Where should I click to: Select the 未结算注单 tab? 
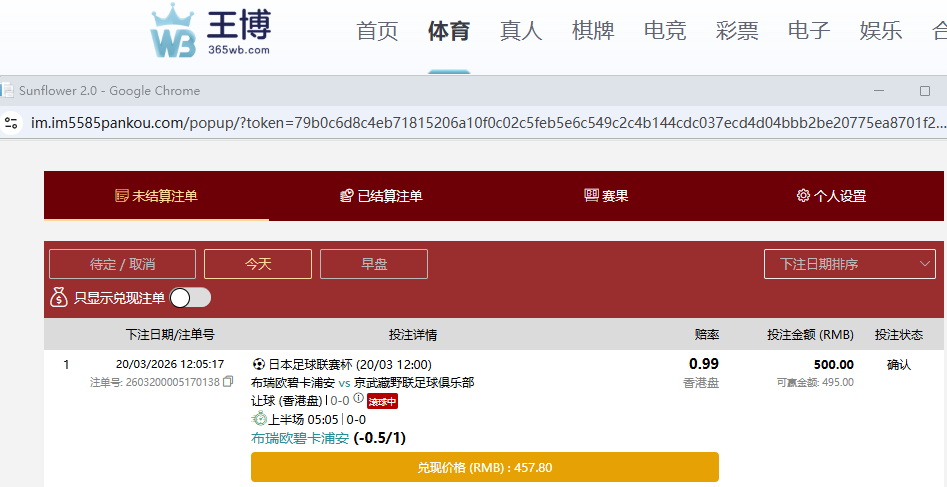click(156, 196)
